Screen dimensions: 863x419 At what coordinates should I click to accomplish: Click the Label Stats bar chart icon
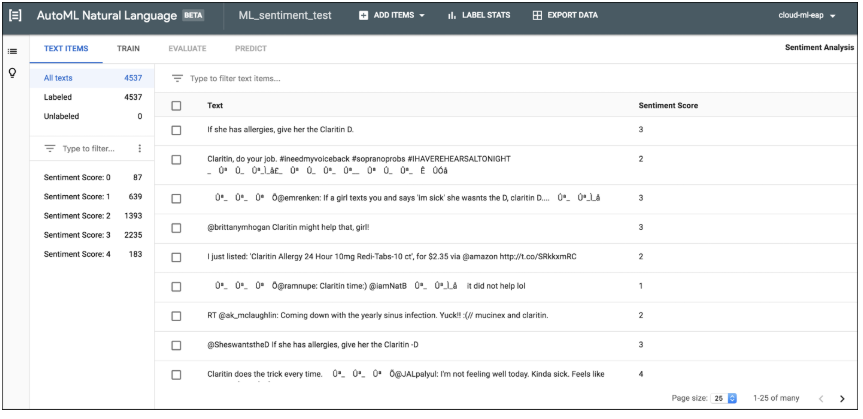pyautogui.click(x=452, y=15)
